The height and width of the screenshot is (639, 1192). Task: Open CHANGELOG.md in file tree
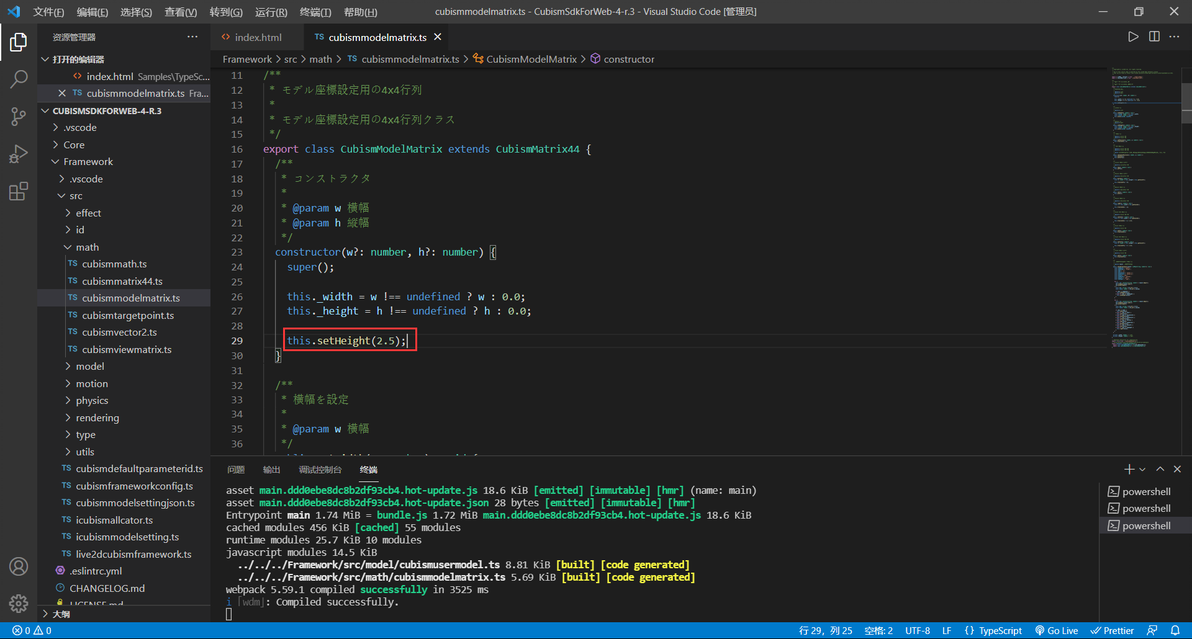pos(124,588)
